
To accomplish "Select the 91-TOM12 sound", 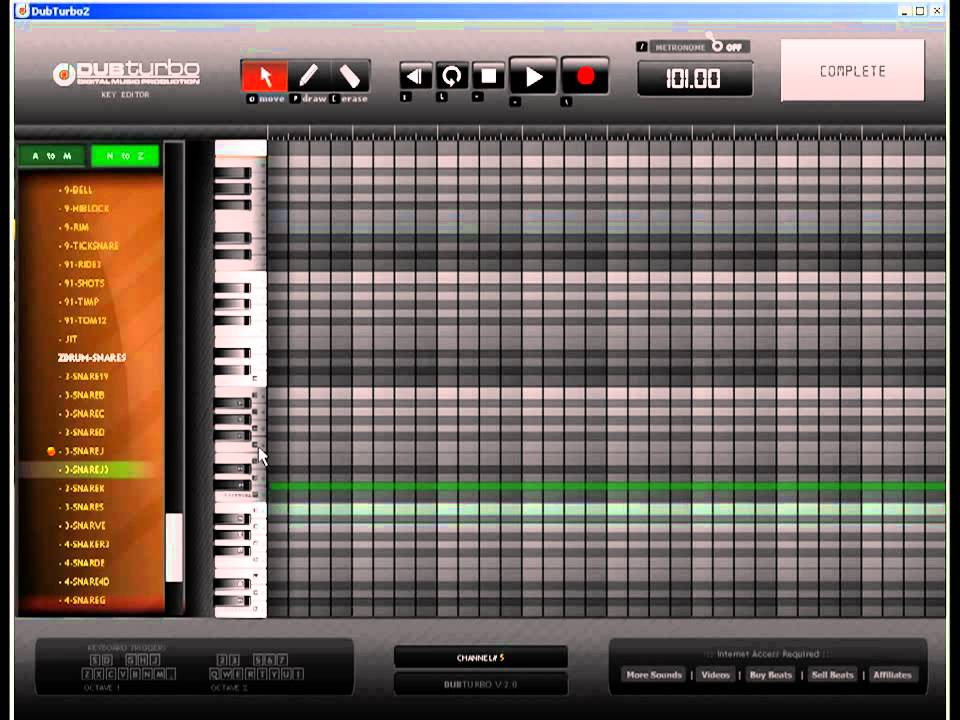I will point(85,320).
